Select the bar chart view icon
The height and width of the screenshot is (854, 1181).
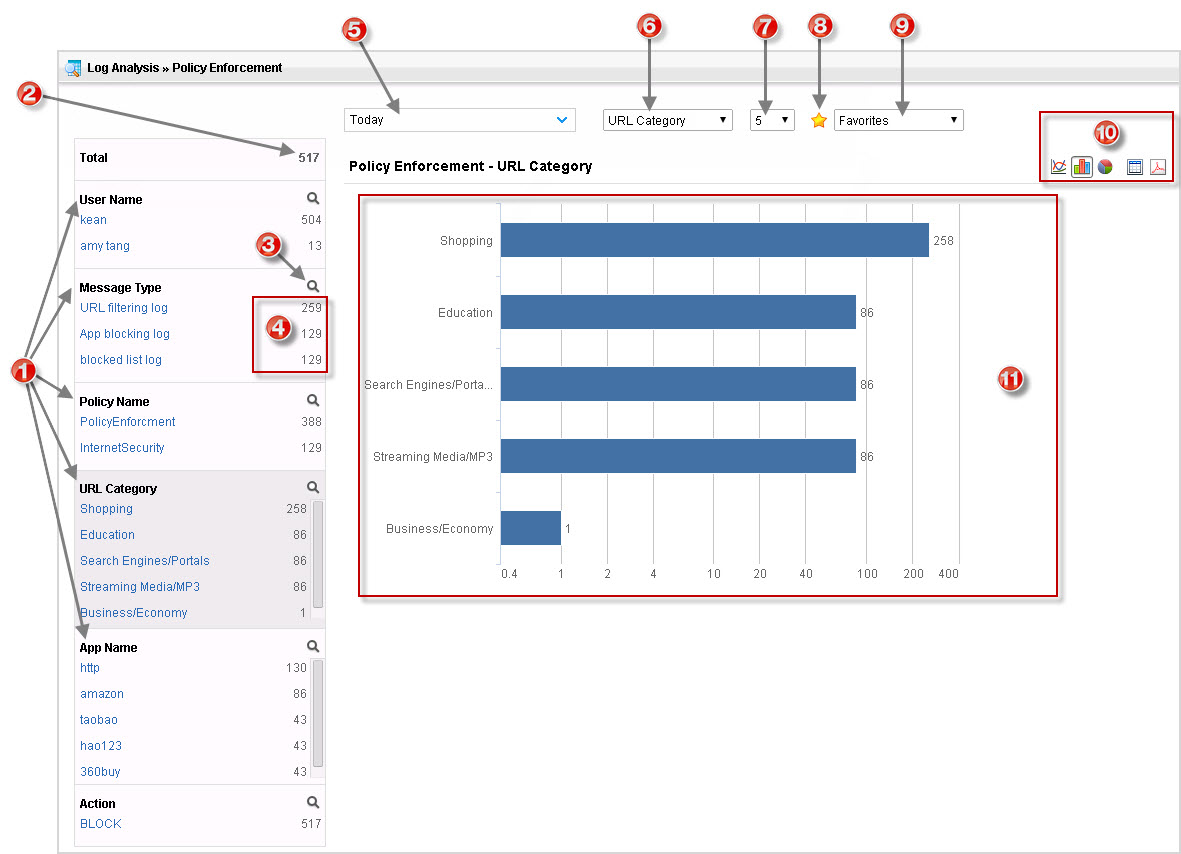tap(1081, 167)
